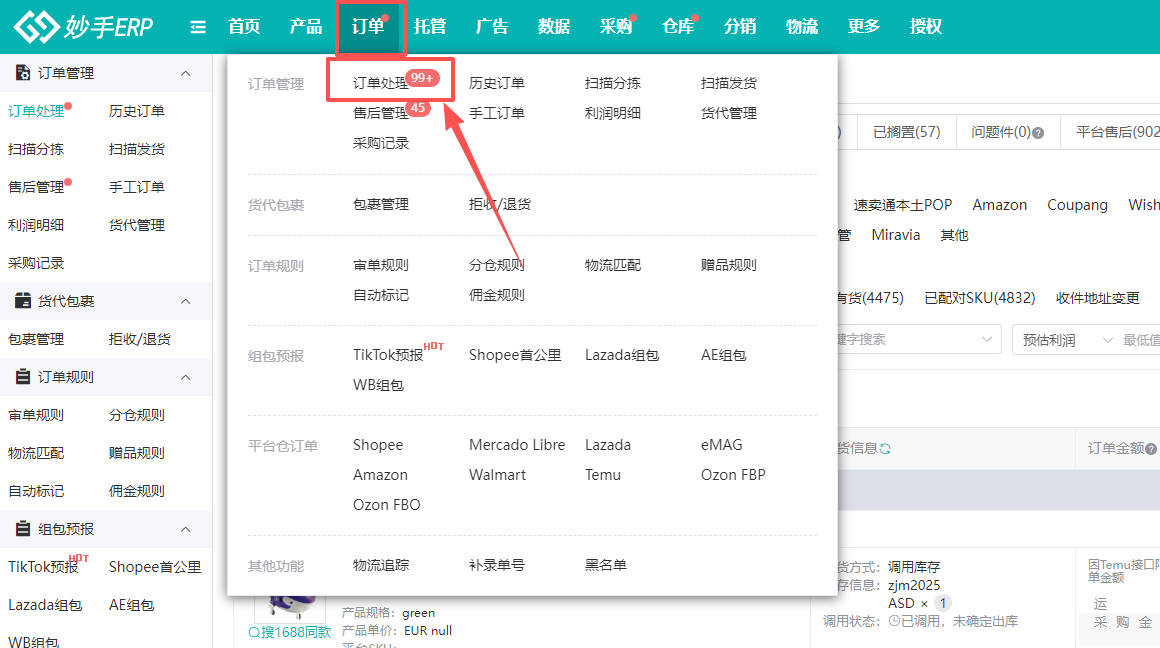Select TikTok预报 in the dropdown menu
This screenshot has width=1160, height=648.
point(388,355)
